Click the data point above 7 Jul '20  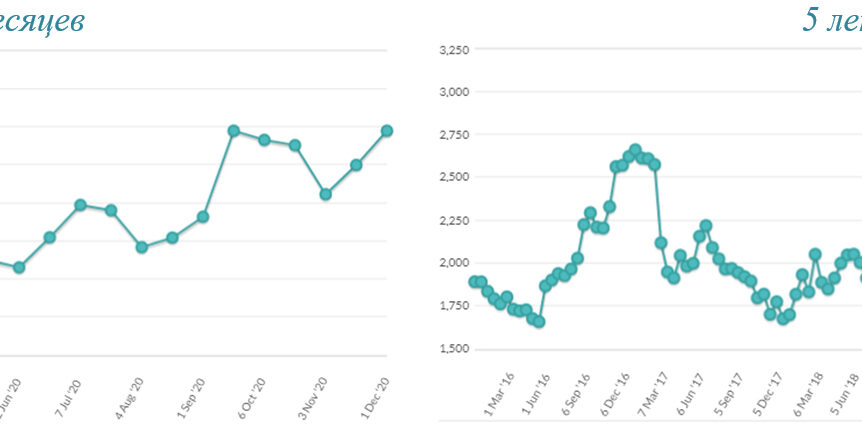point(80,205)
